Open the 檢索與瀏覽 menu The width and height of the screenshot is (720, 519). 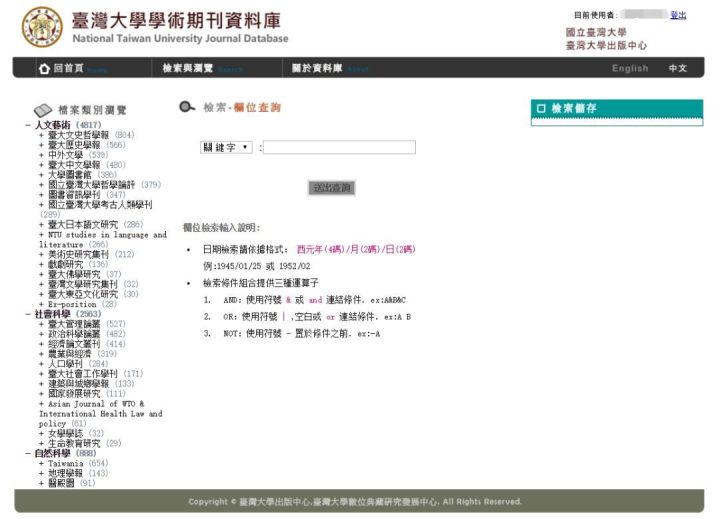tap(187, 68)
